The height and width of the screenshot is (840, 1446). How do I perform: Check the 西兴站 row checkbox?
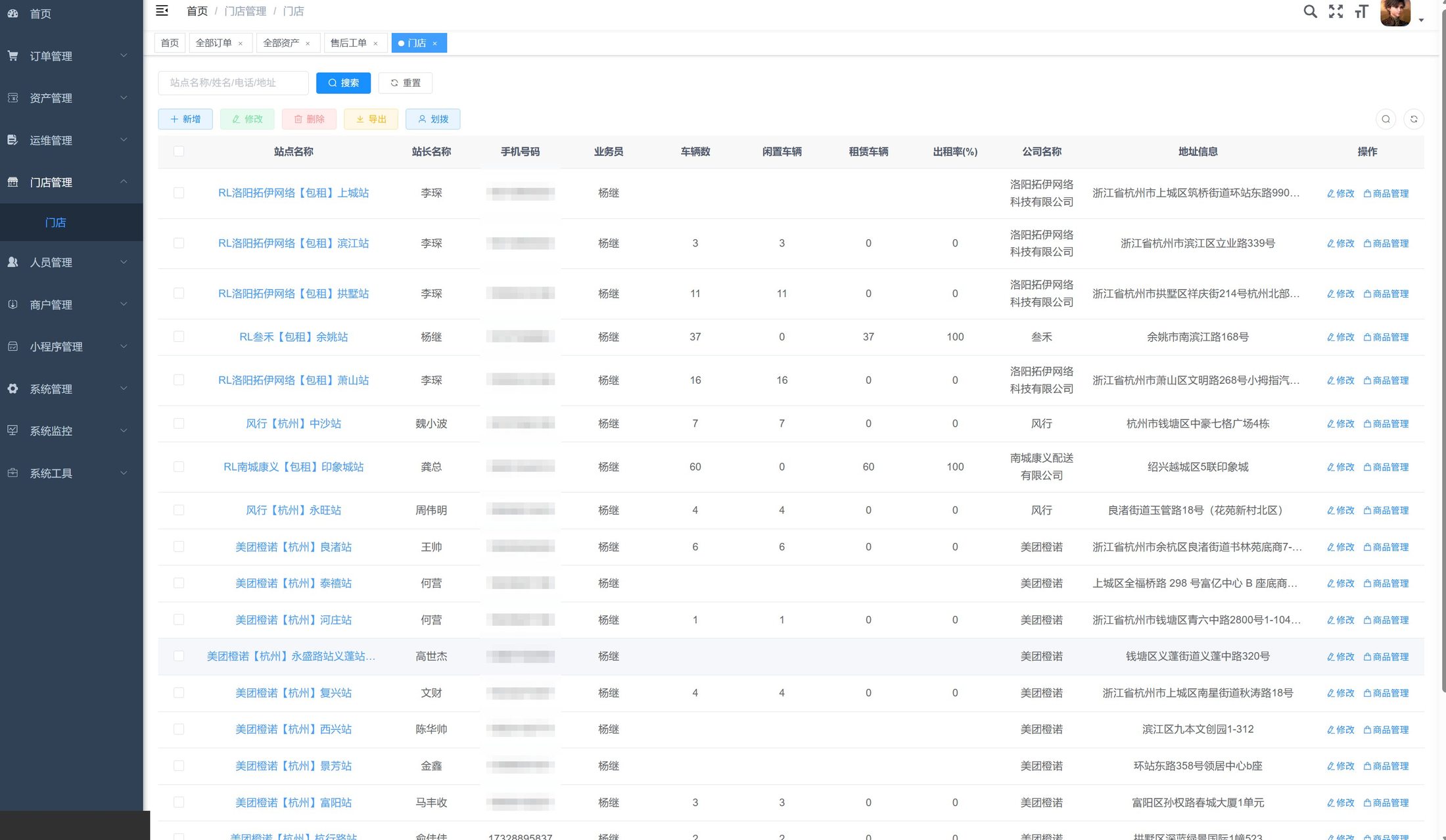[x=179, y=730]
